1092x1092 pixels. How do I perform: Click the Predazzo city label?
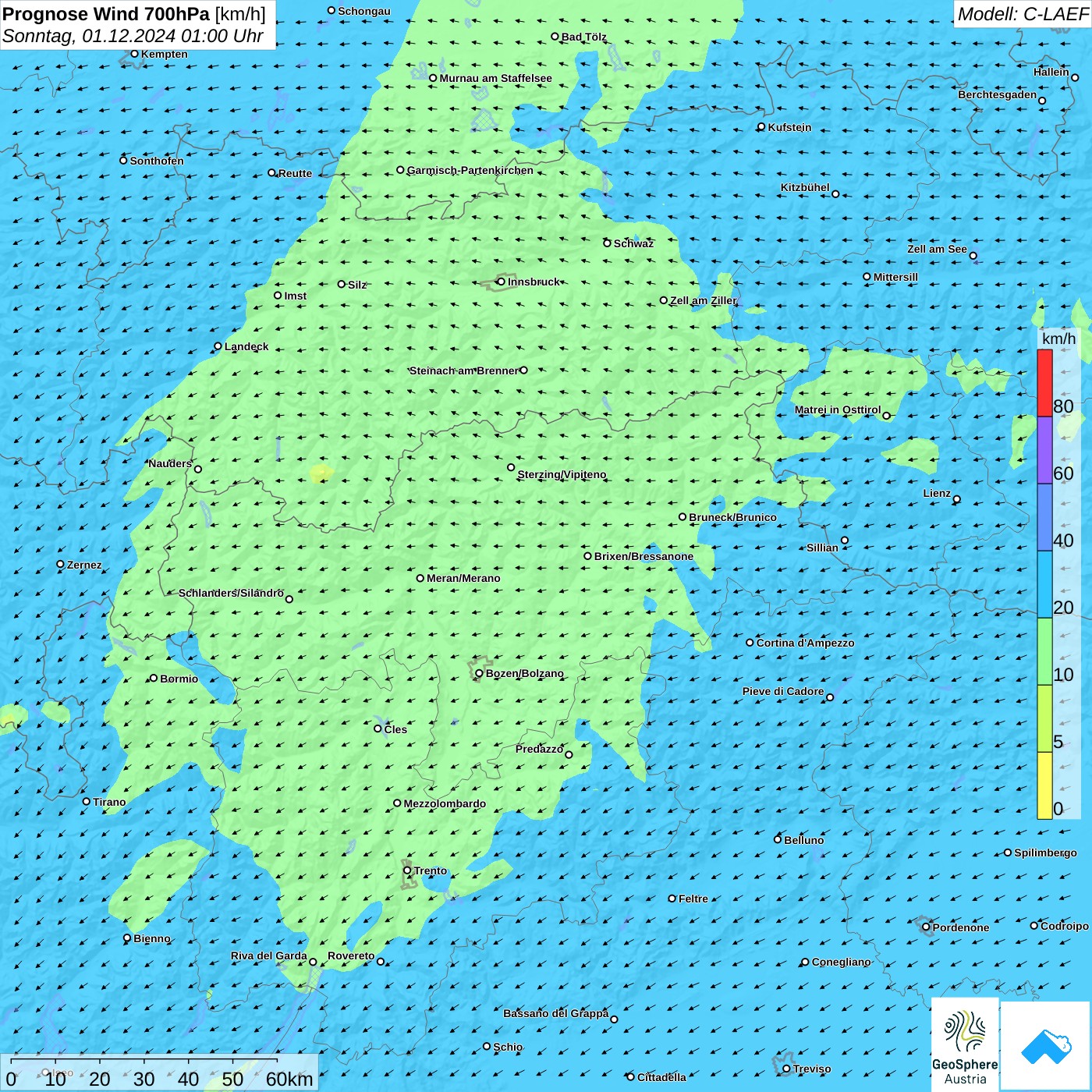pyautogui.click(x=539, y=749)
